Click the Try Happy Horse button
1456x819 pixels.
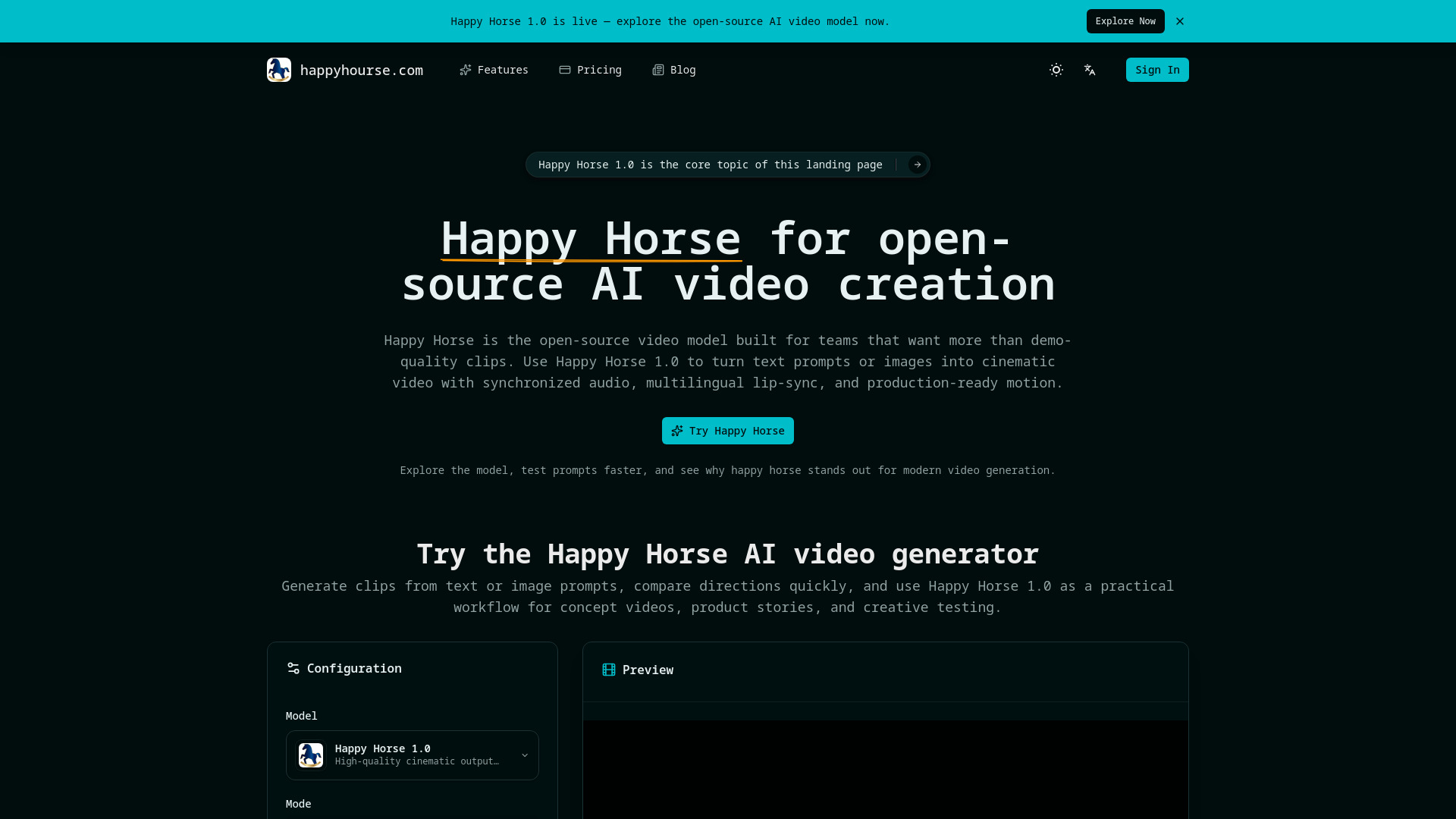click(x=727, y=431)
